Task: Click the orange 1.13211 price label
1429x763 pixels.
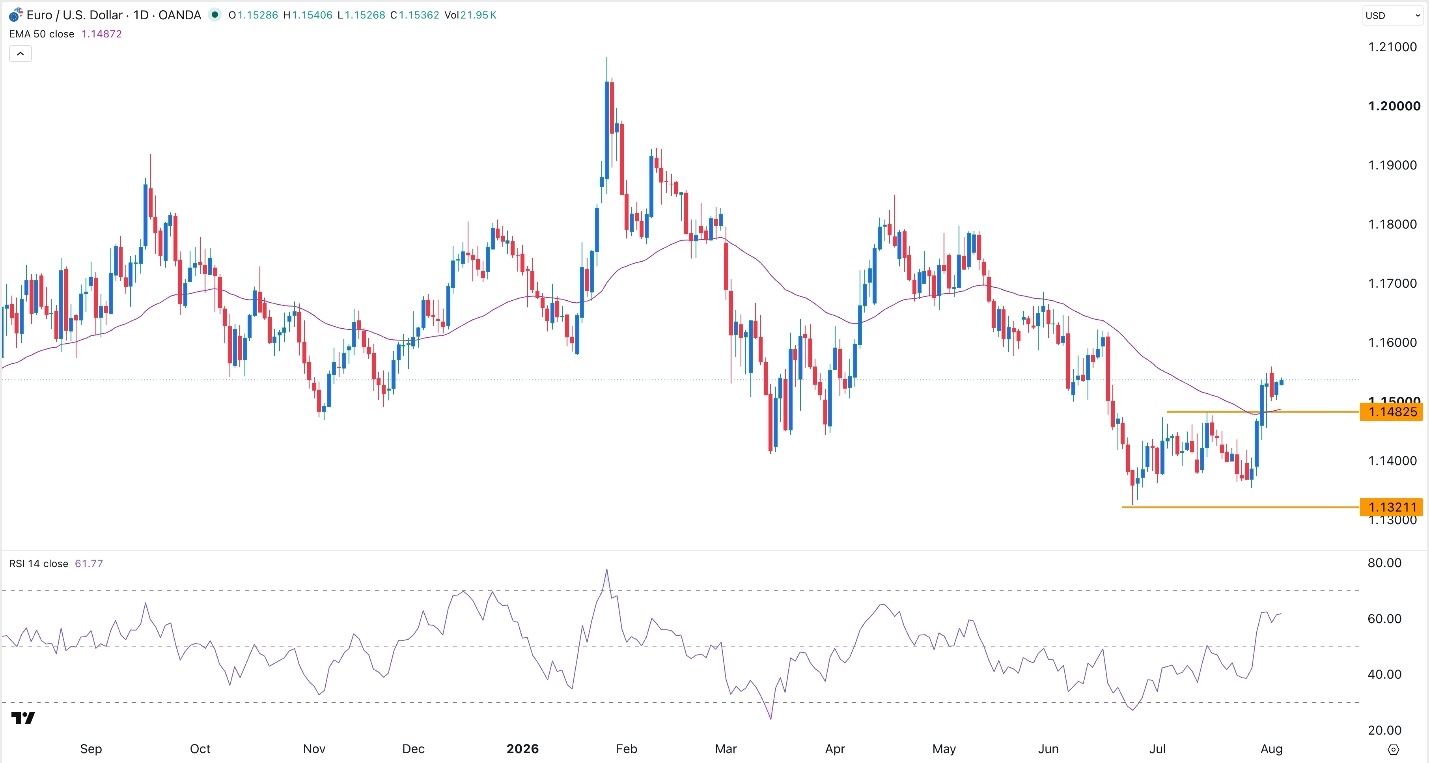Action: [x=1391, y=507]
